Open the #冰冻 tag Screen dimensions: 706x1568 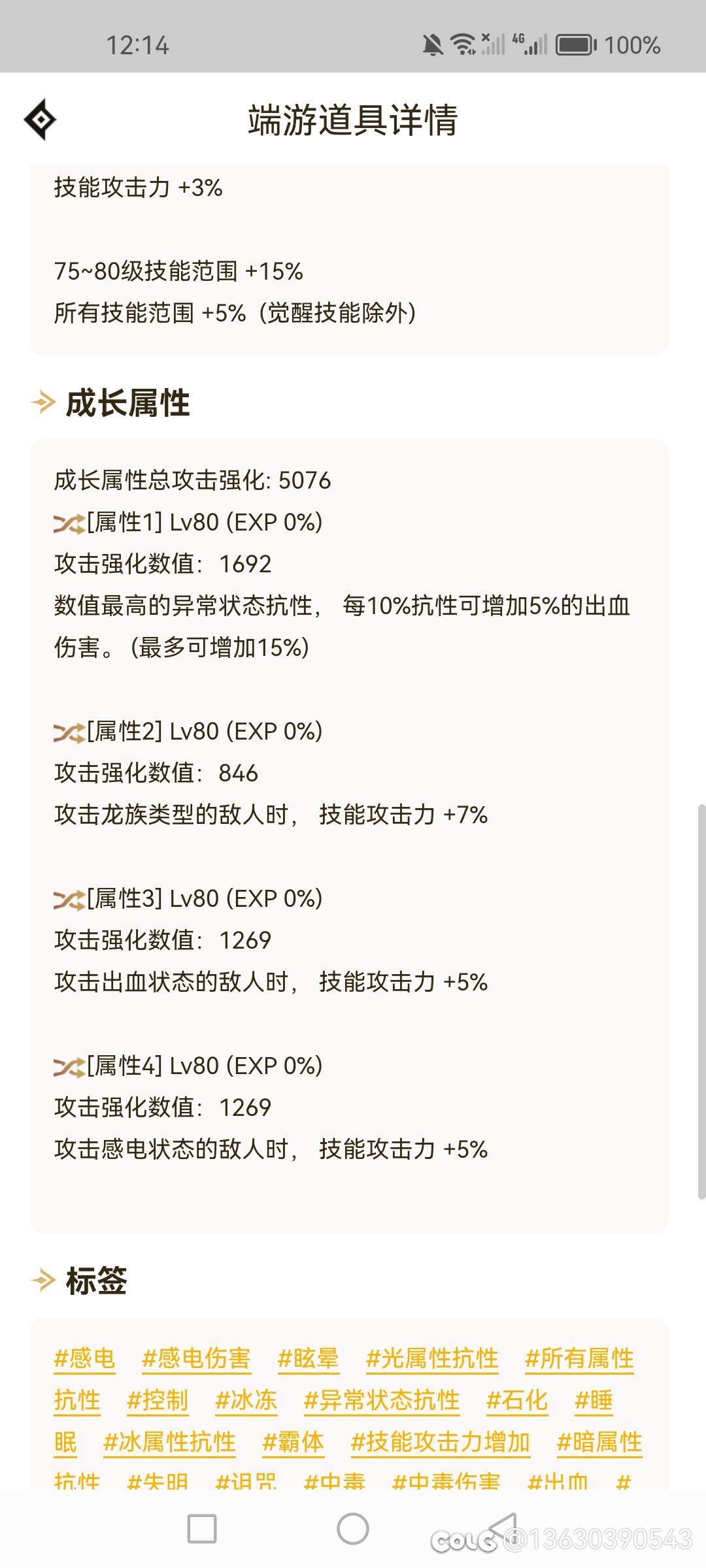[246, 1400]
